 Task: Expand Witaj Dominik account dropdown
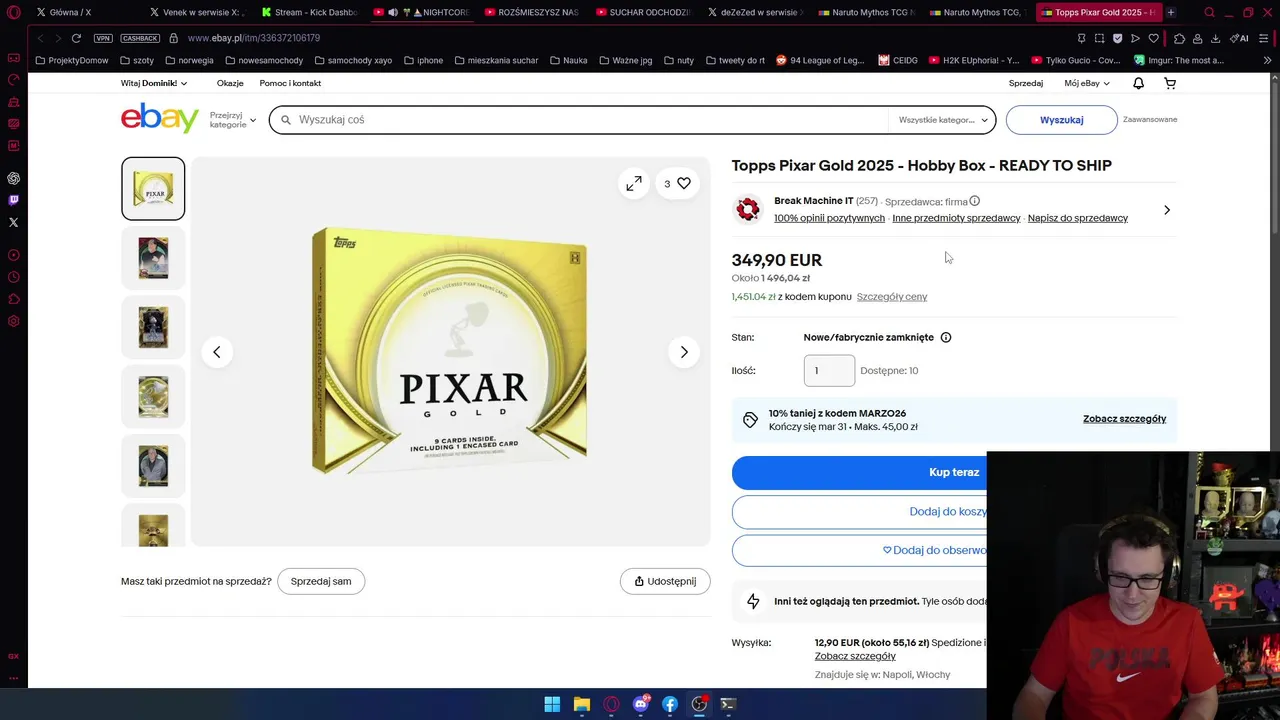pyautogui.click(x=154, y=83)
